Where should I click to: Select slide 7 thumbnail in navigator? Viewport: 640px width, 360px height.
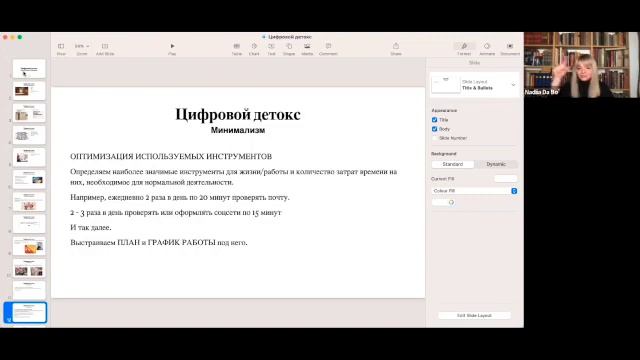(x=29, y=202)
